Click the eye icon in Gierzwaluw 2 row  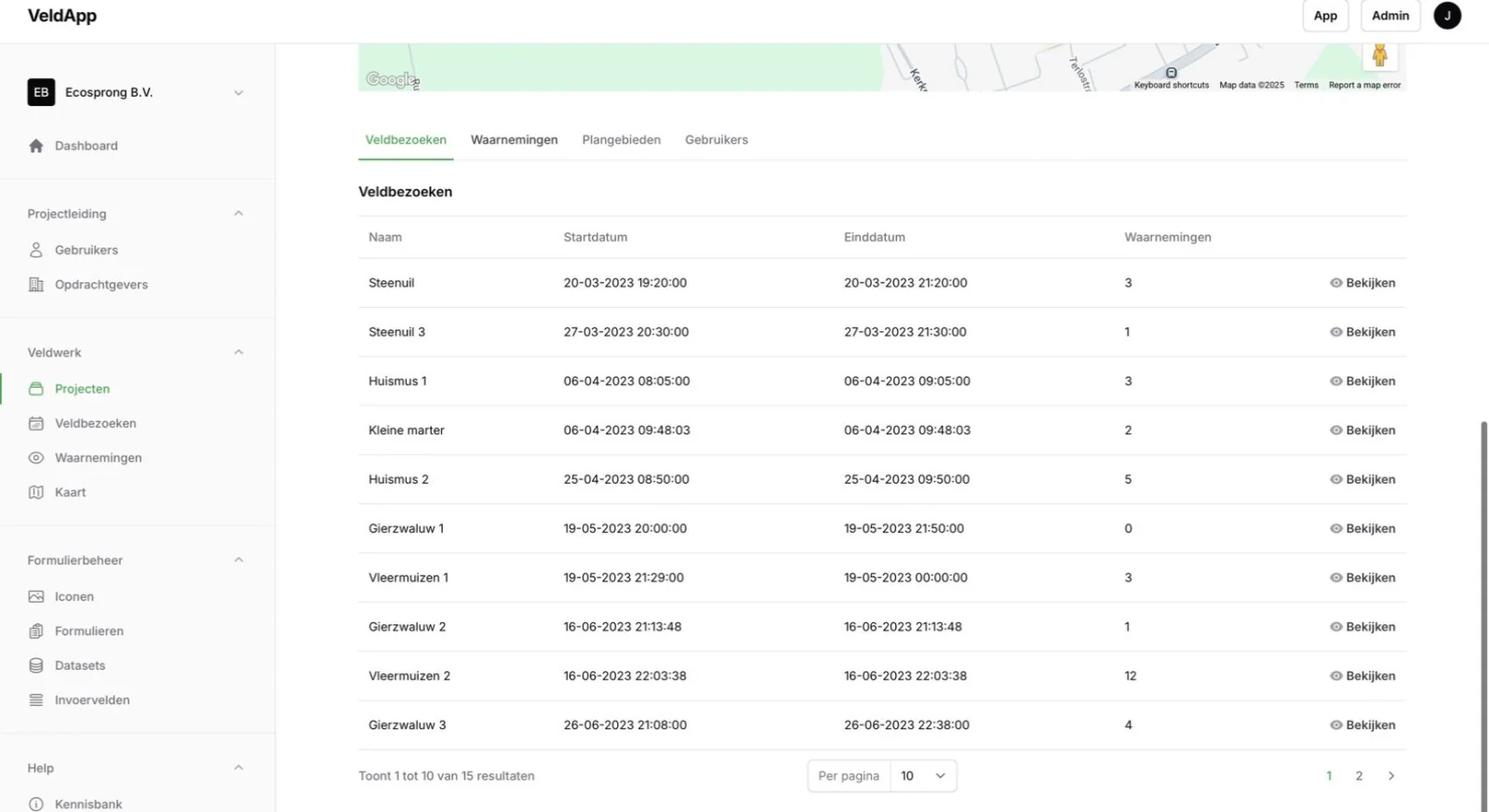1335,627
